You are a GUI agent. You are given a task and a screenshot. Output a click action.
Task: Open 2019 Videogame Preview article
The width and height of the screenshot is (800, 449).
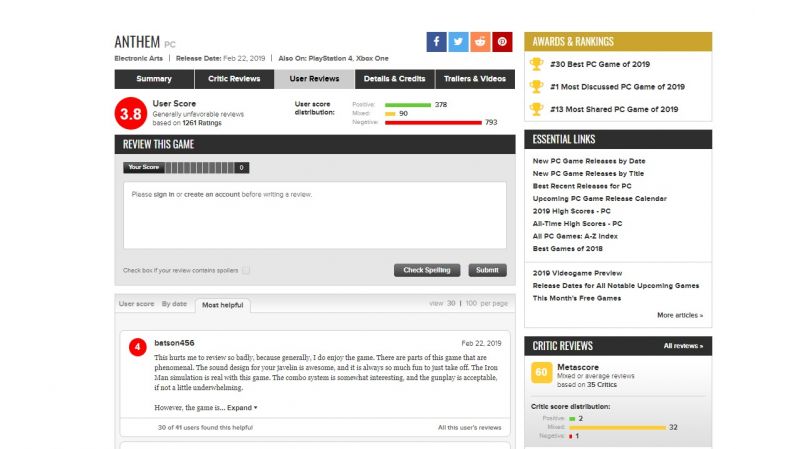click(x=578, y=273)
